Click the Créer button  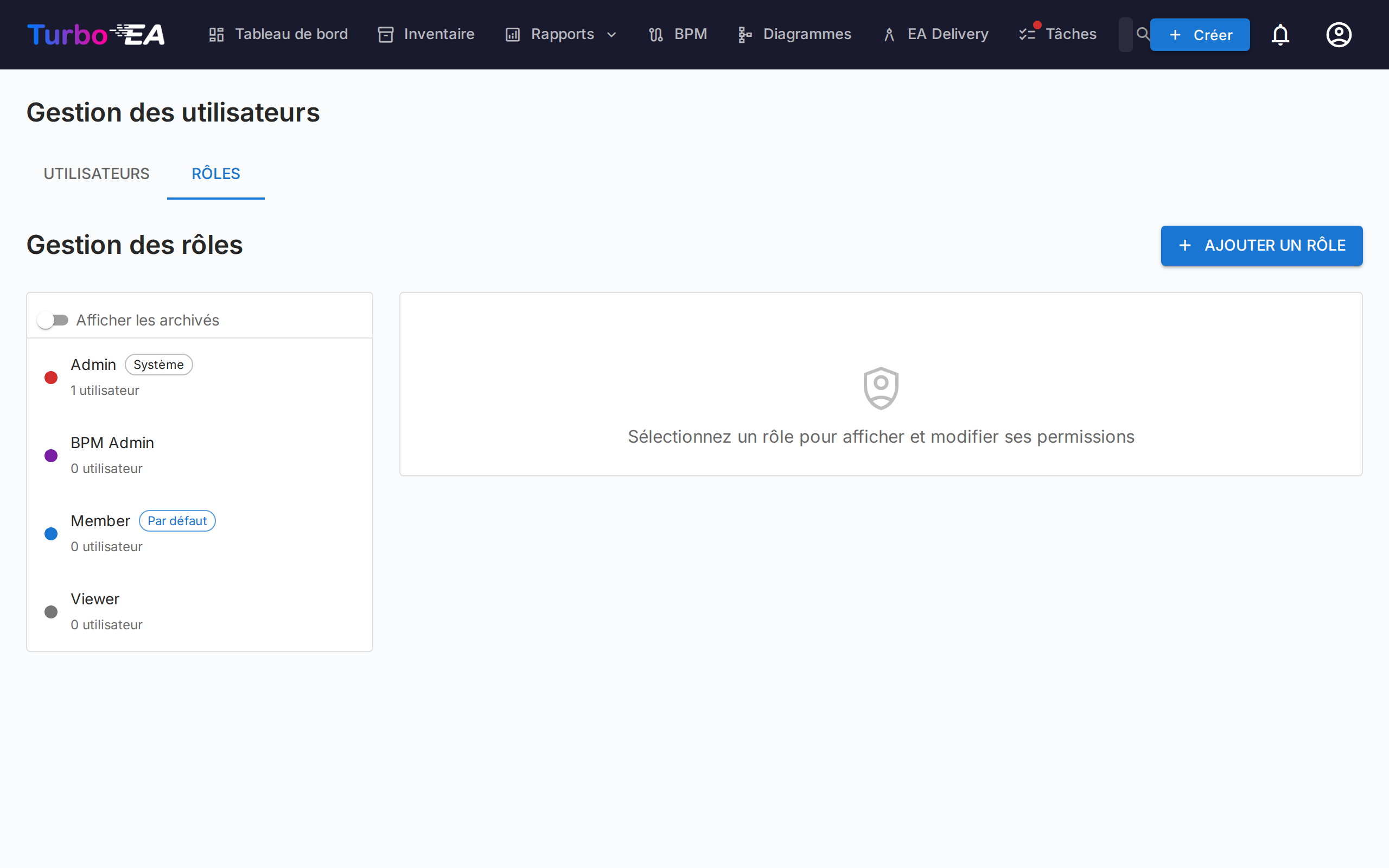click(1200, 34)
